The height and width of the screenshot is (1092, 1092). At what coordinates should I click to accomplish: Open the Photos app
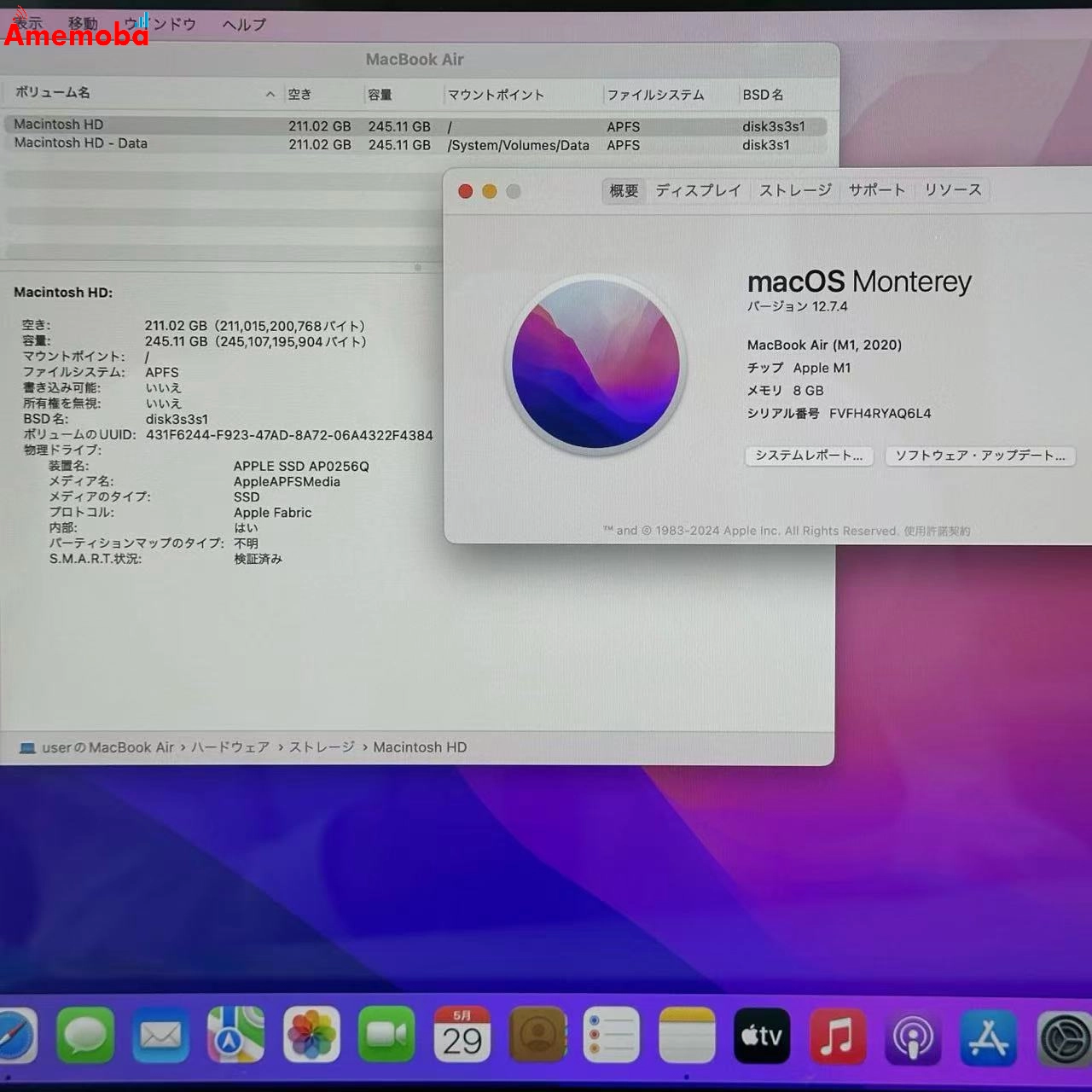[x=312, y=1037]
